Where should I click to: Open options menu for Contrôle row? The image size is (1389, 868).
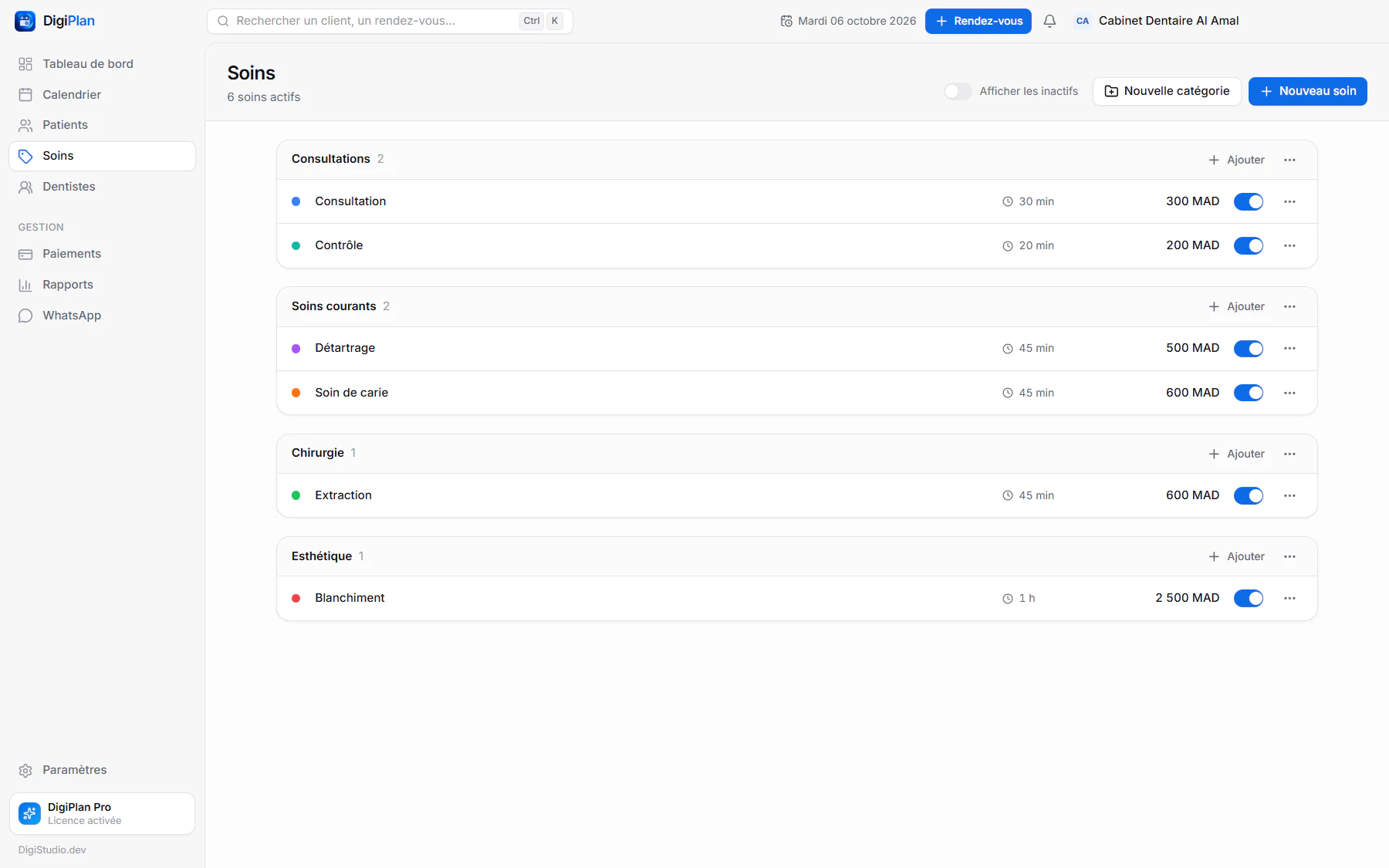[x=1289, y=245]
